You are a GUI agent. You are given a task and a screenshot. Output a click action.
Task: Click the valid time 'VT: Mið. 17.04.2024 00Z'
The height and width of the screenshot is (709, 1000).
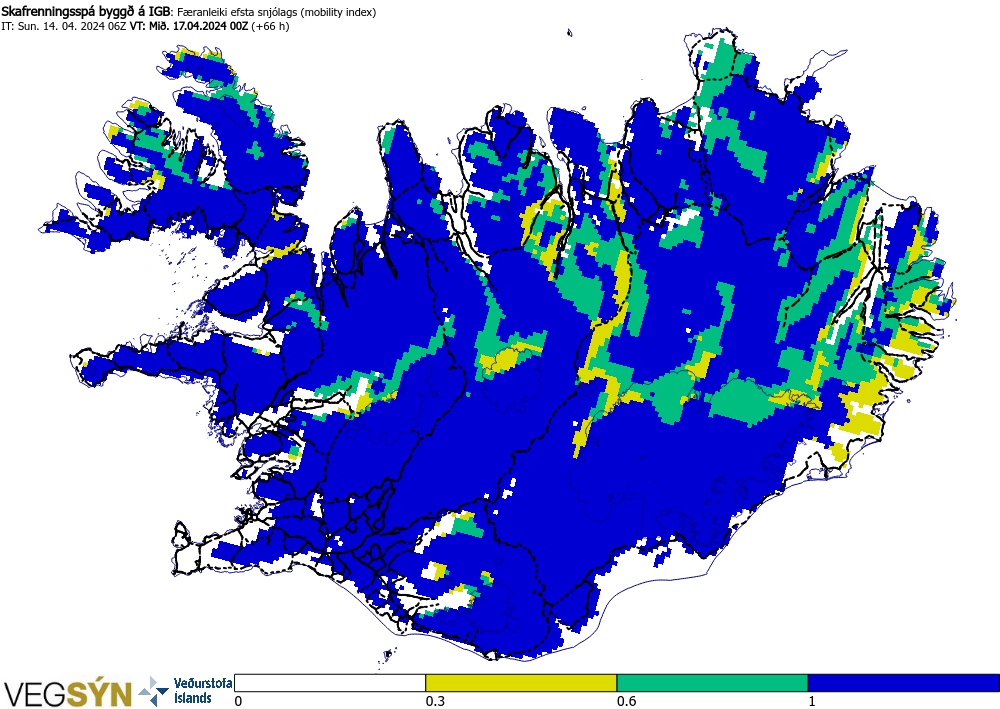[x=189, y=26]
